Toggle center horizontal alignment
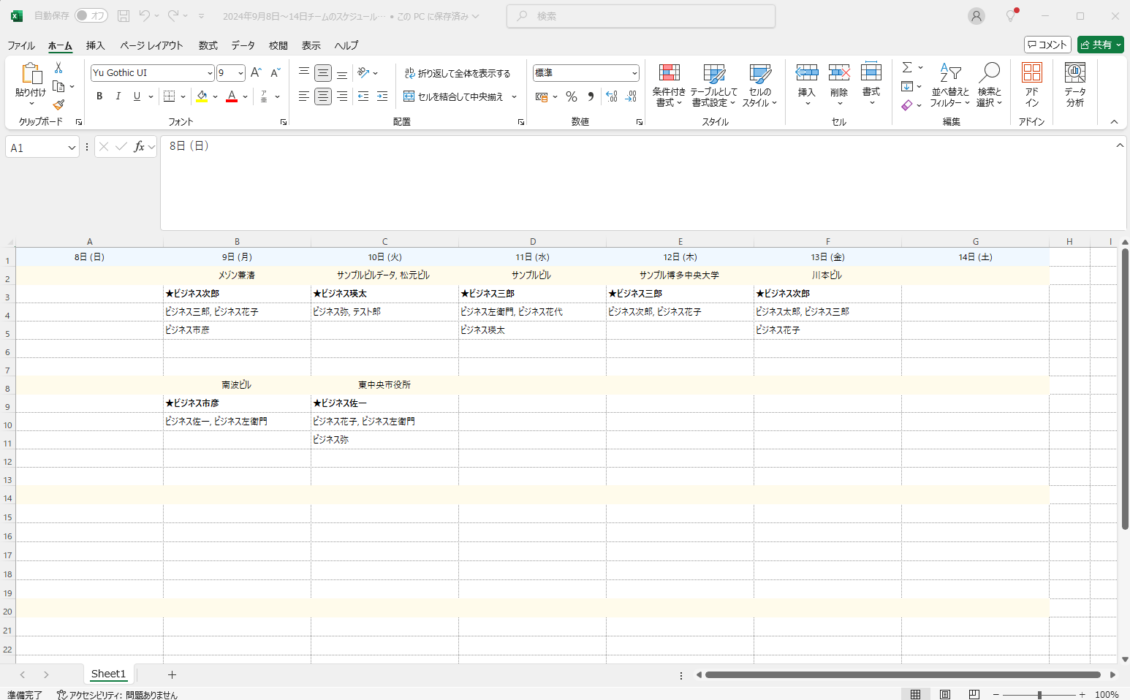 pyautogui.click(x=323, y=96)
